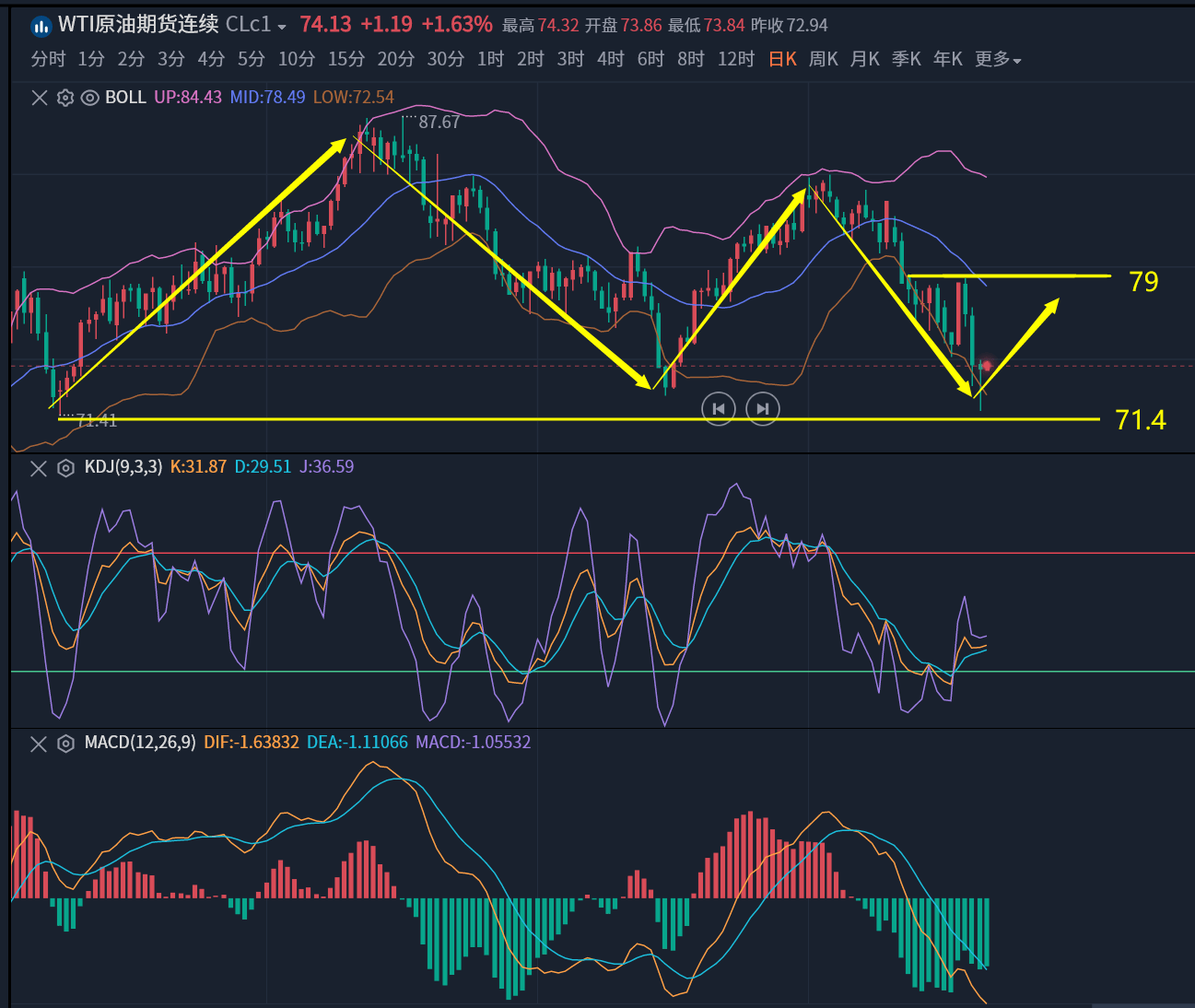Click the J:36.59 value
The image size is (1195, 1008).
(x=326, y=467)
